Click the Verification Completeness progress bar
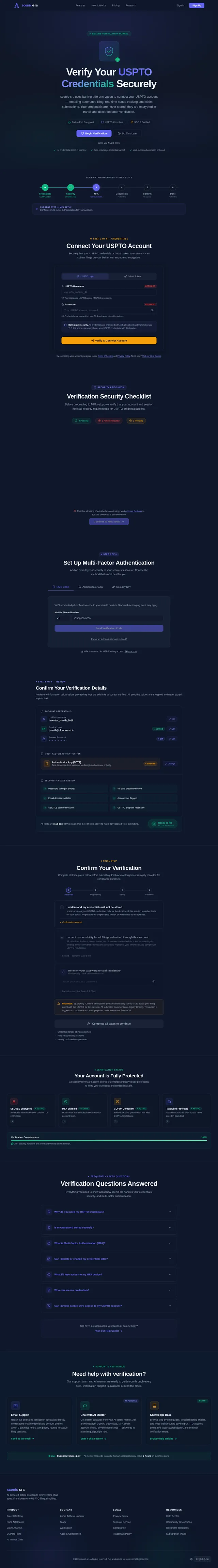 (x=109, y=1140)
